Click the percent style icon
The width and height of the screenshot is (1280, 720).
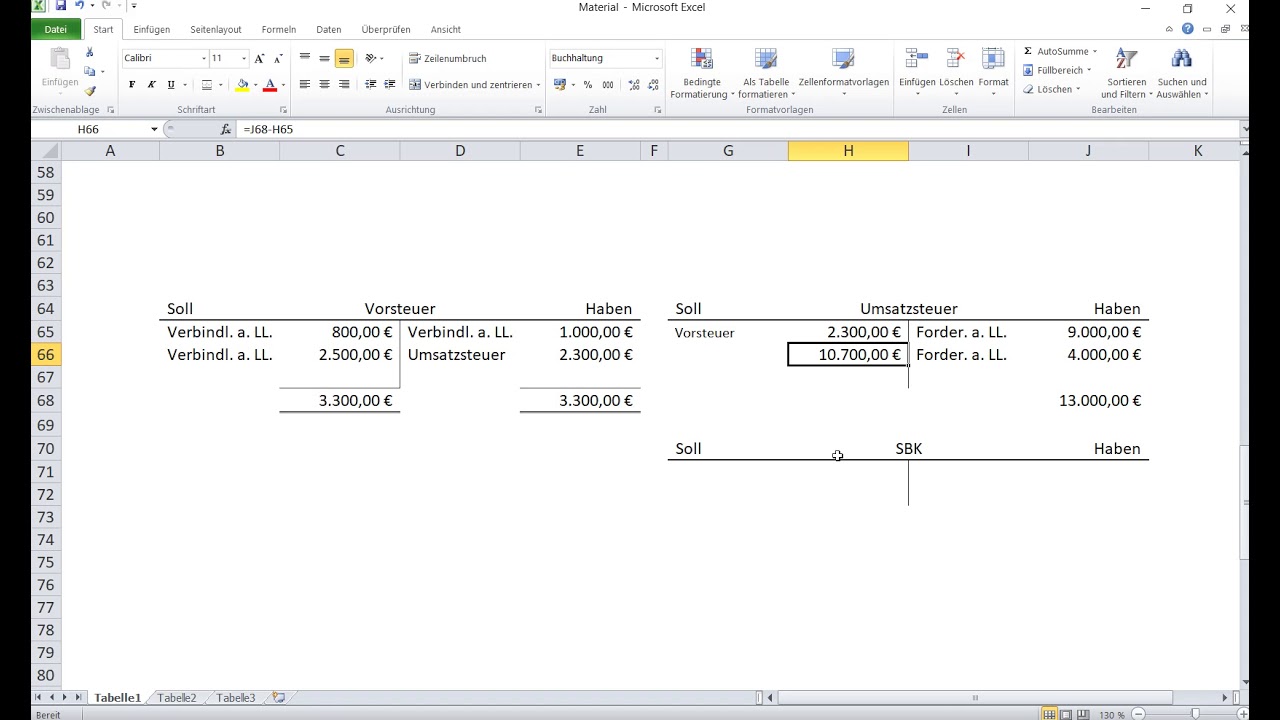[587, 85]
